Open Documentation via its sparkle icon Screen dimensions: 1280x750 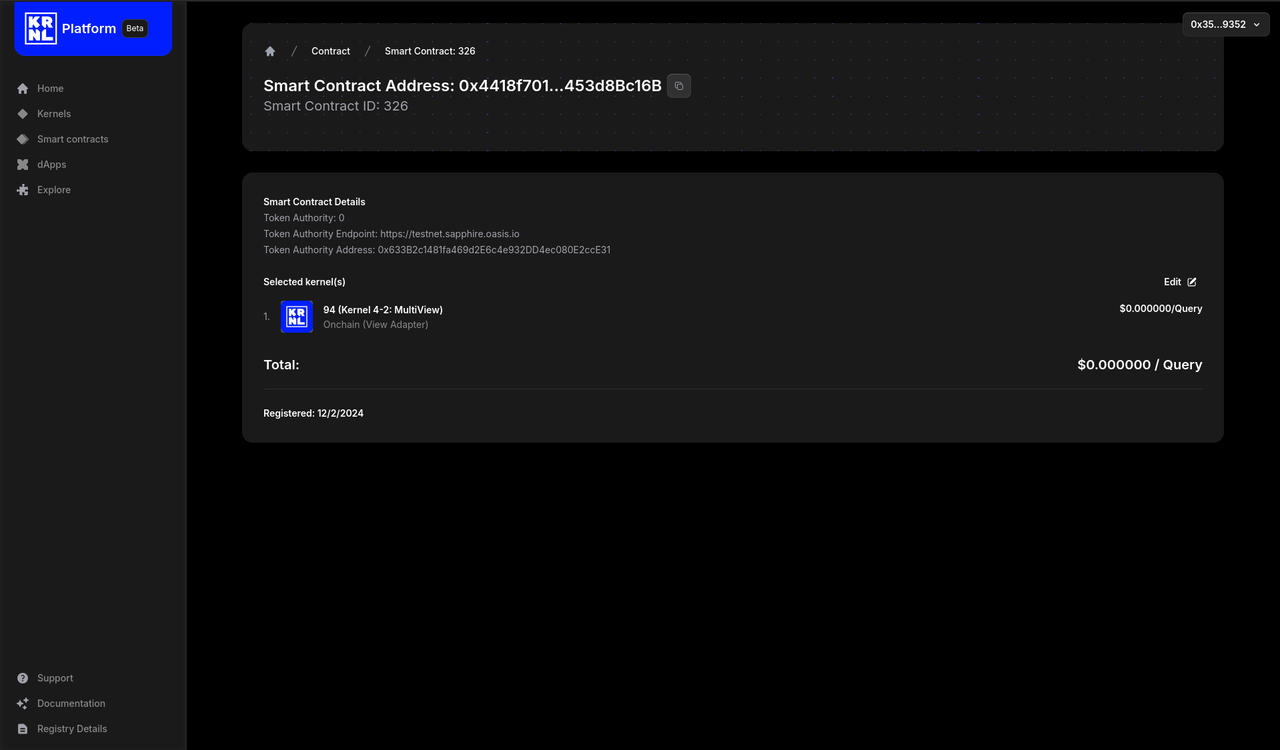[x=22, y=703]
